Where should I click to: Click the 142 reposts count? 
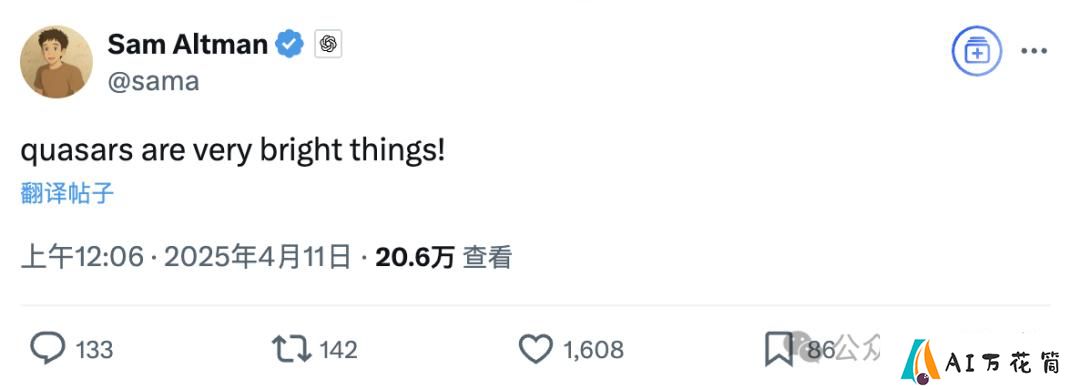tap(339, 350)
